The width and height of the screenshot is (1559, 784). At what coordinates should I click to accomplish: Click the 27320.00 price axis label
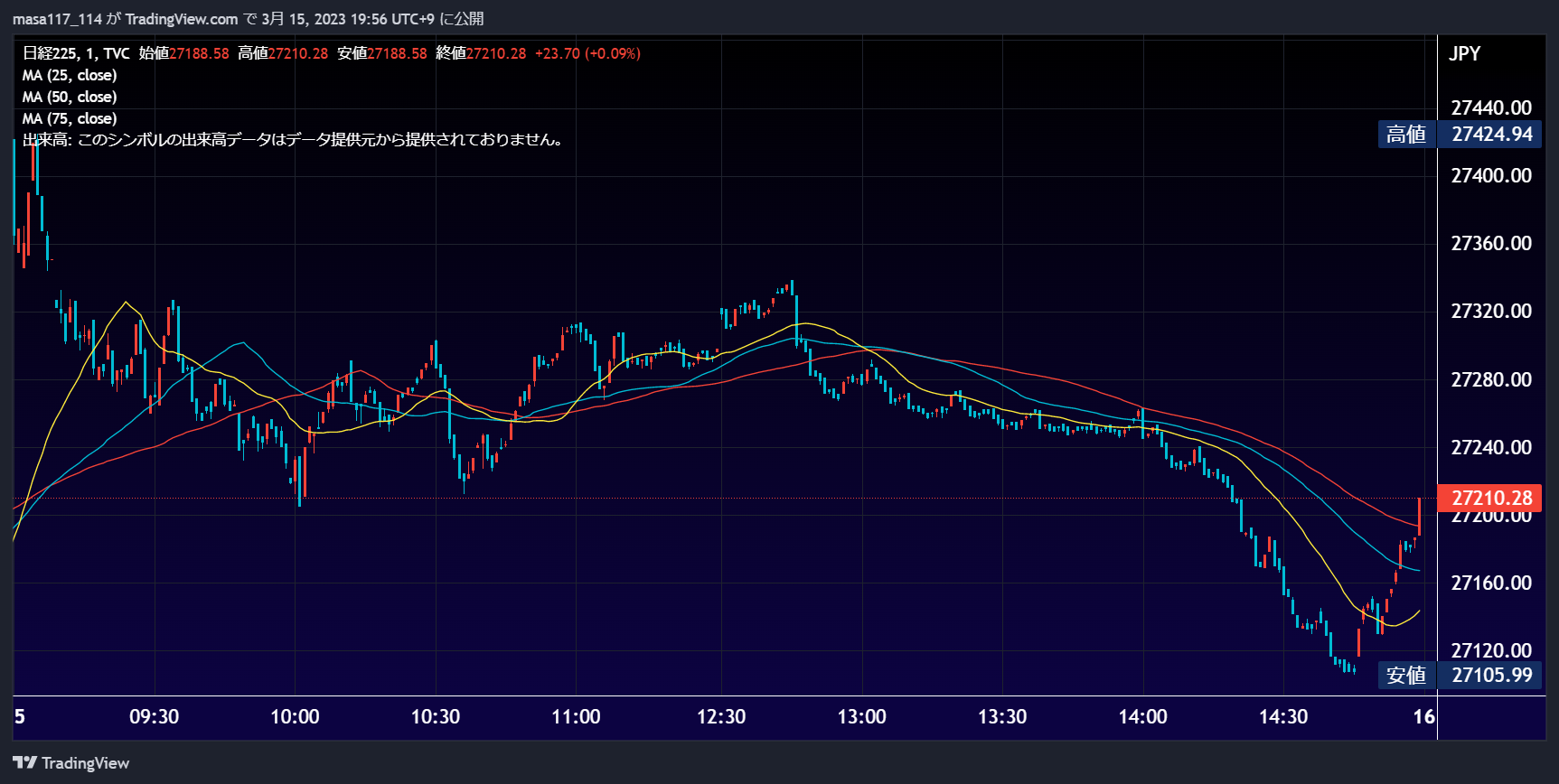click(x=1491, y=311)
